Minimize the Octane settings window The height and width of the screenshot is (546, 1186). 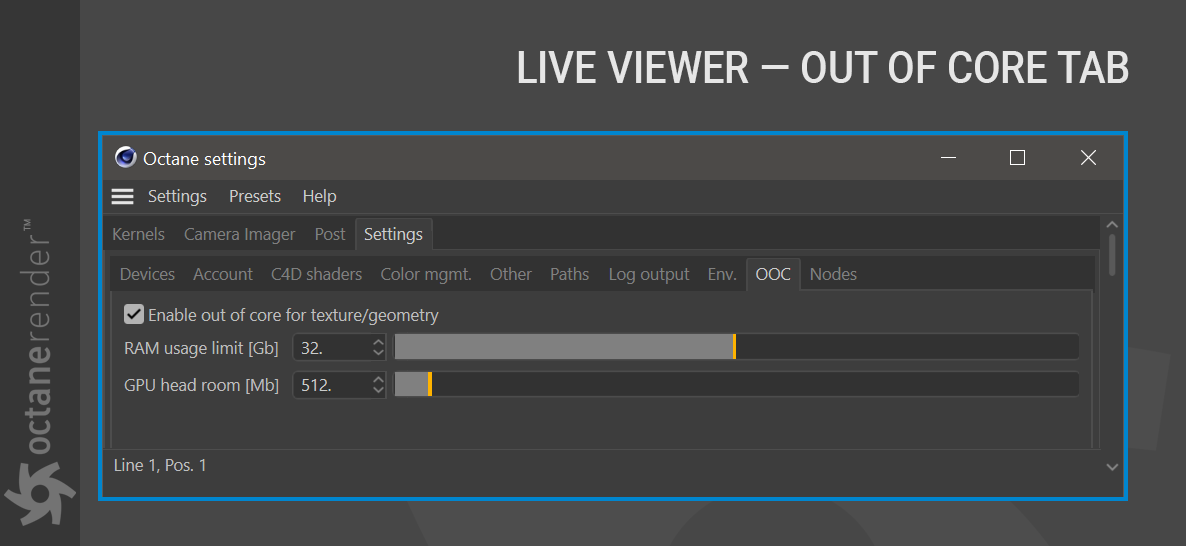click(x=948, y=157)
